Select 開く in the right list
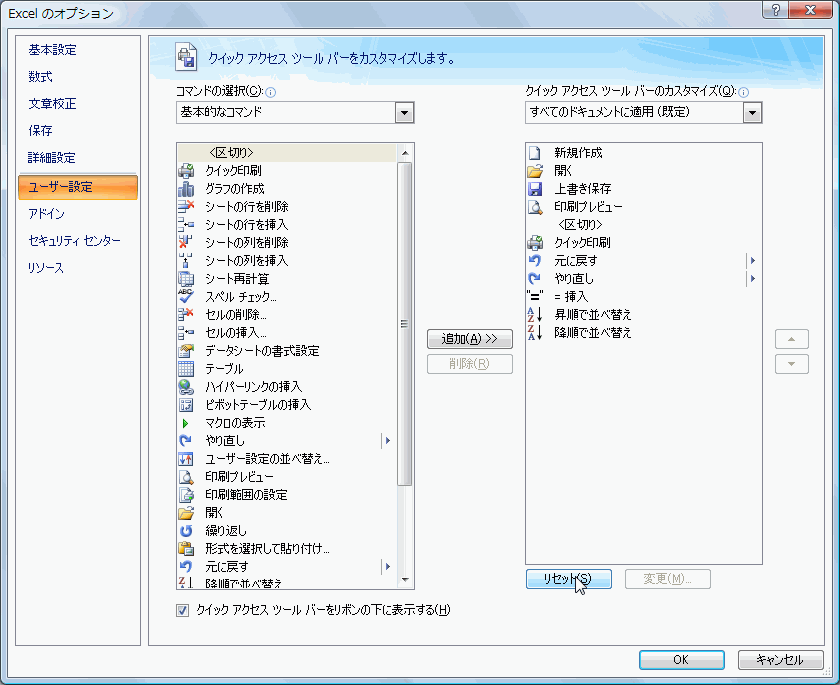840x685 pixels. tap(643, 171)
